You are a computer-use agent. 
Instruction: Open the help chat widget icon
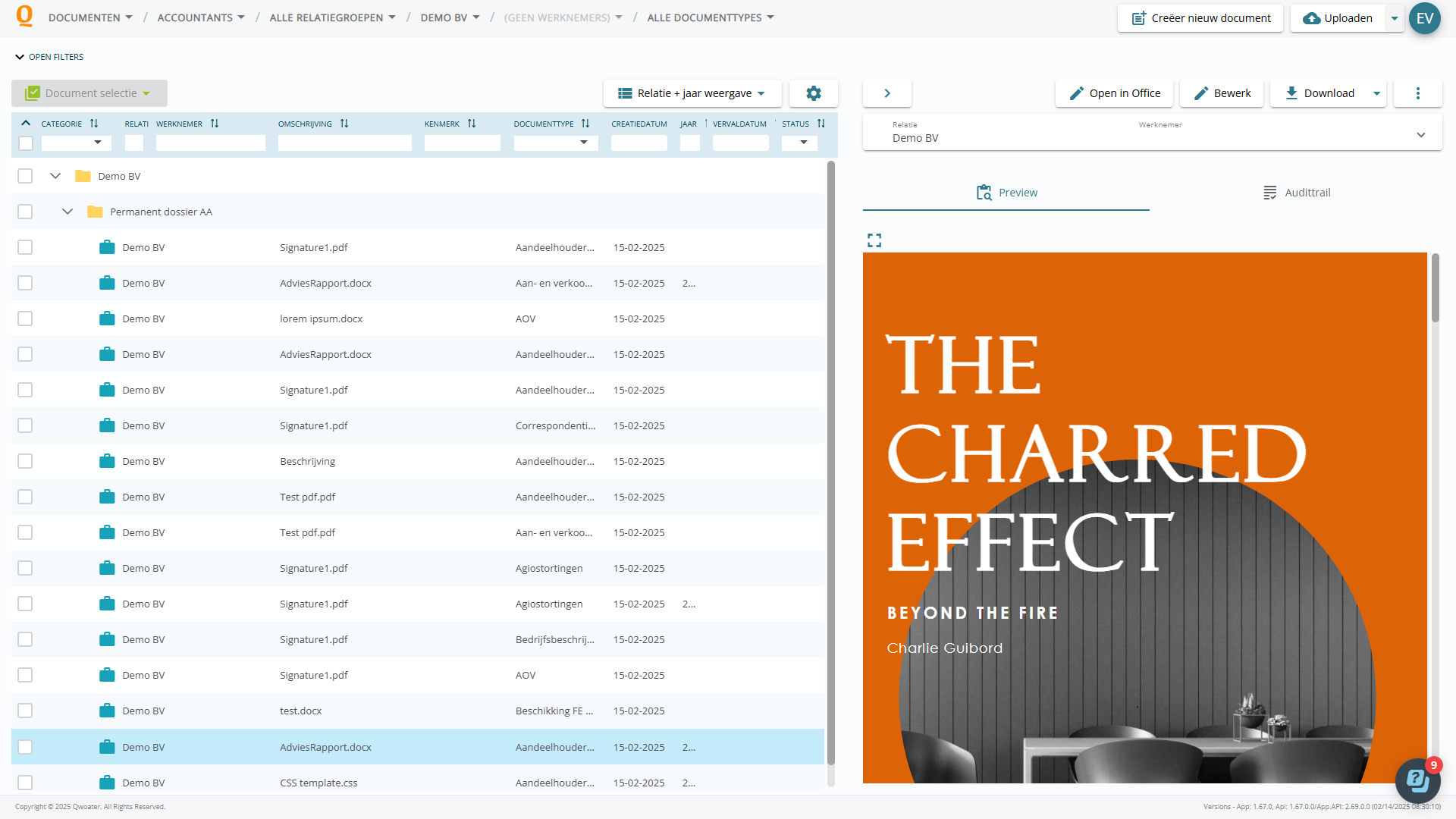[x=1417, y=780]
